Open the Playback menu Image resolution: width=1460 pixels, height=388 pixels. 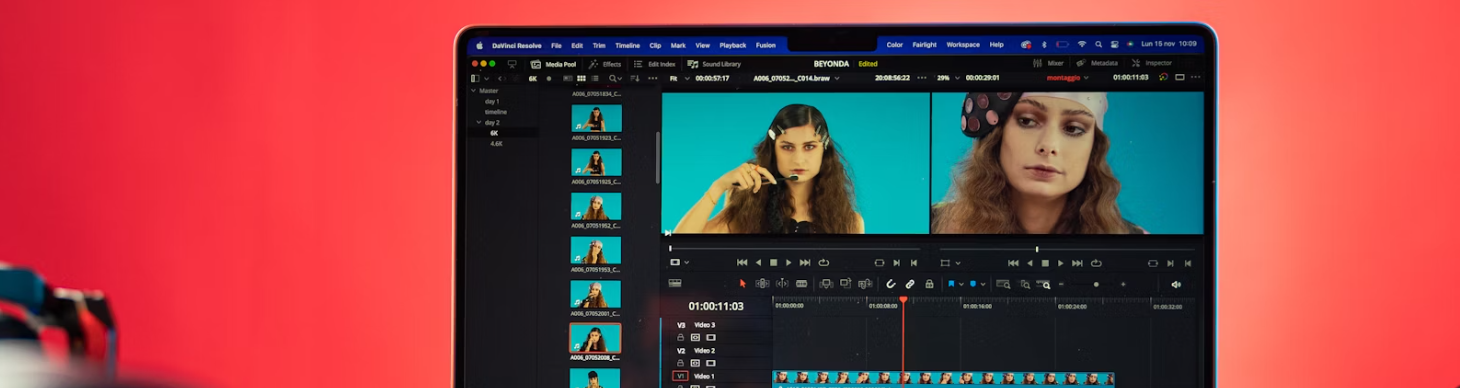[x=733, y=45]
